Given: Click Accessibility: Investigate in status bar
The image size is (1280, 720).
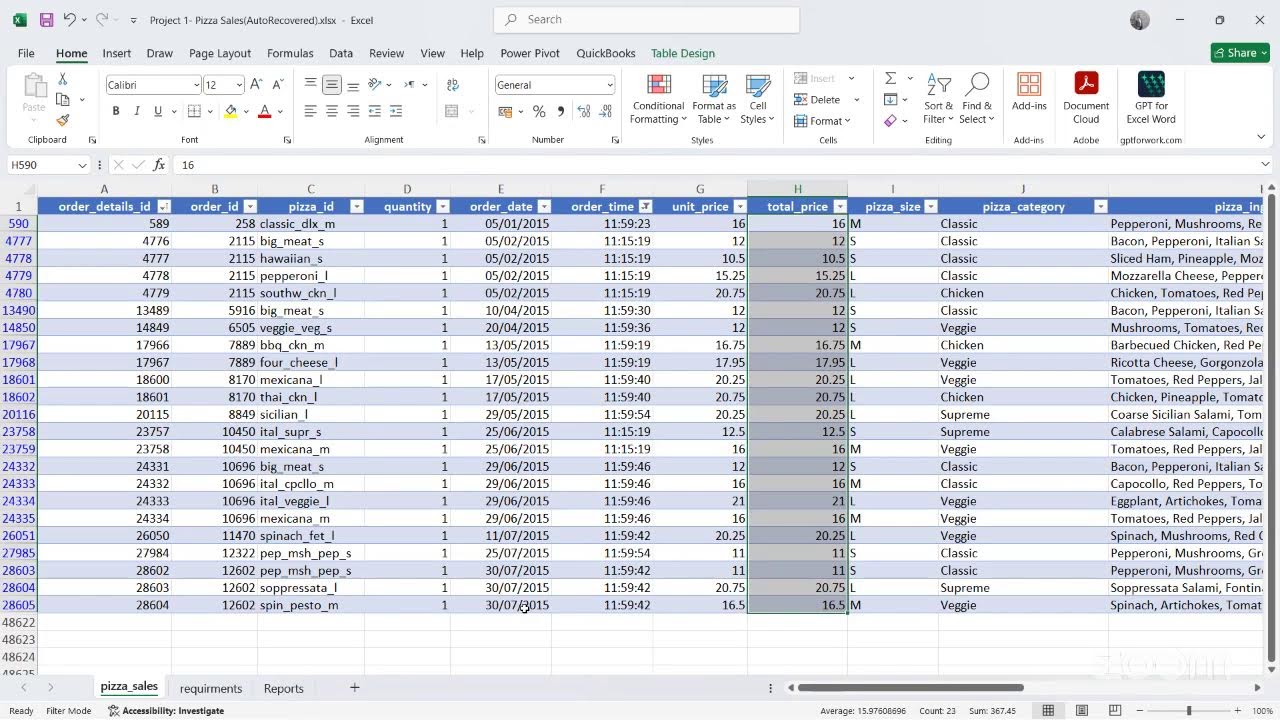Looking at the screenshot, I should [166, 711].
